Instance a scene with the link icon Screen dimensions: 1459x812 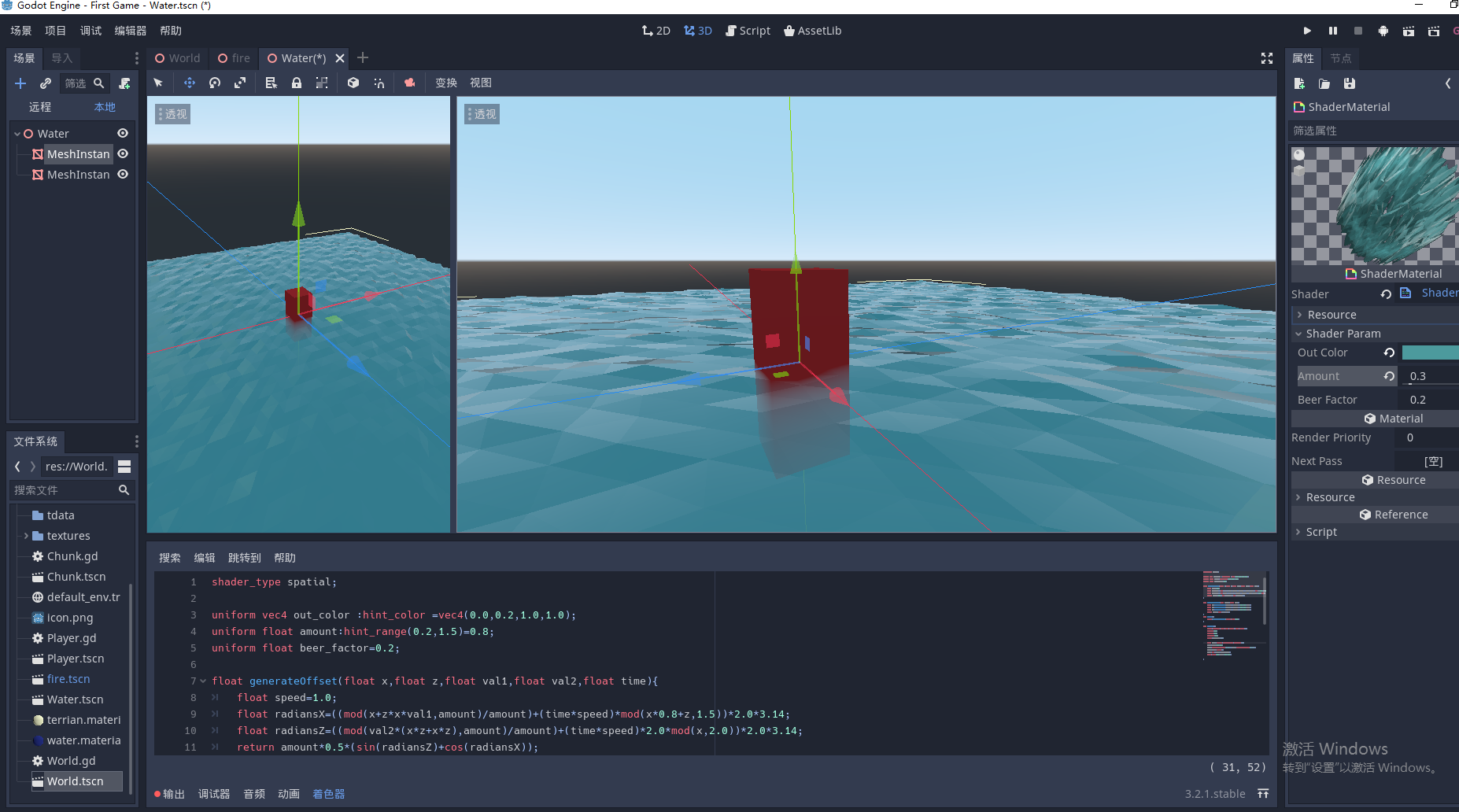click(45, 83)
